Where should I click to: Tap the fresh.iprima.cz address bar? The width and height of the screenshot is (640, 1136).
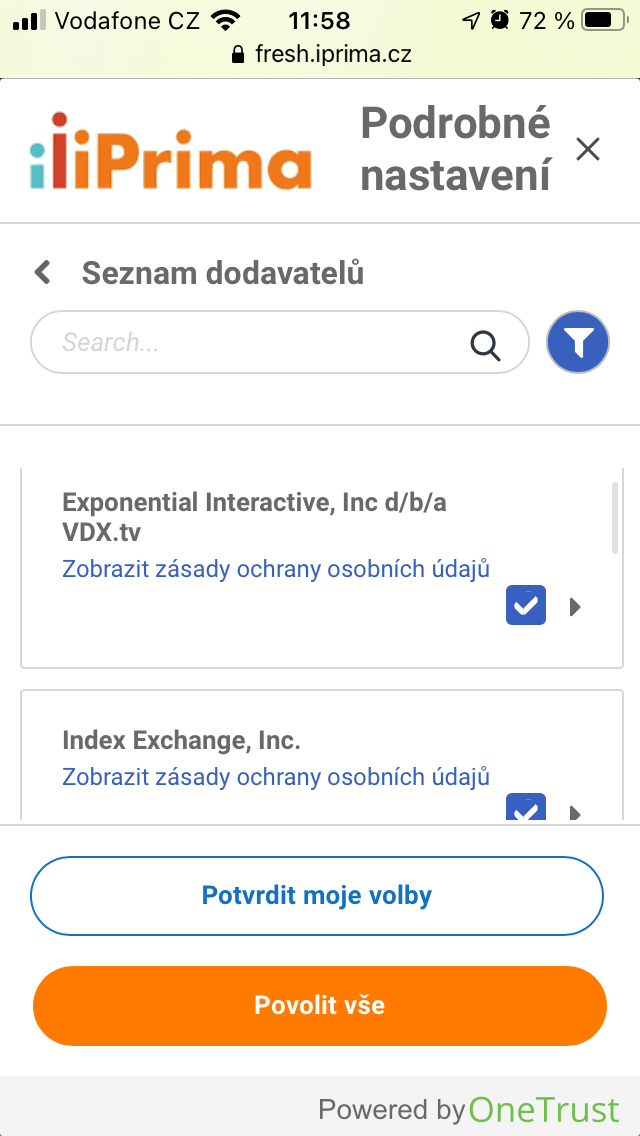click(333, 54)
